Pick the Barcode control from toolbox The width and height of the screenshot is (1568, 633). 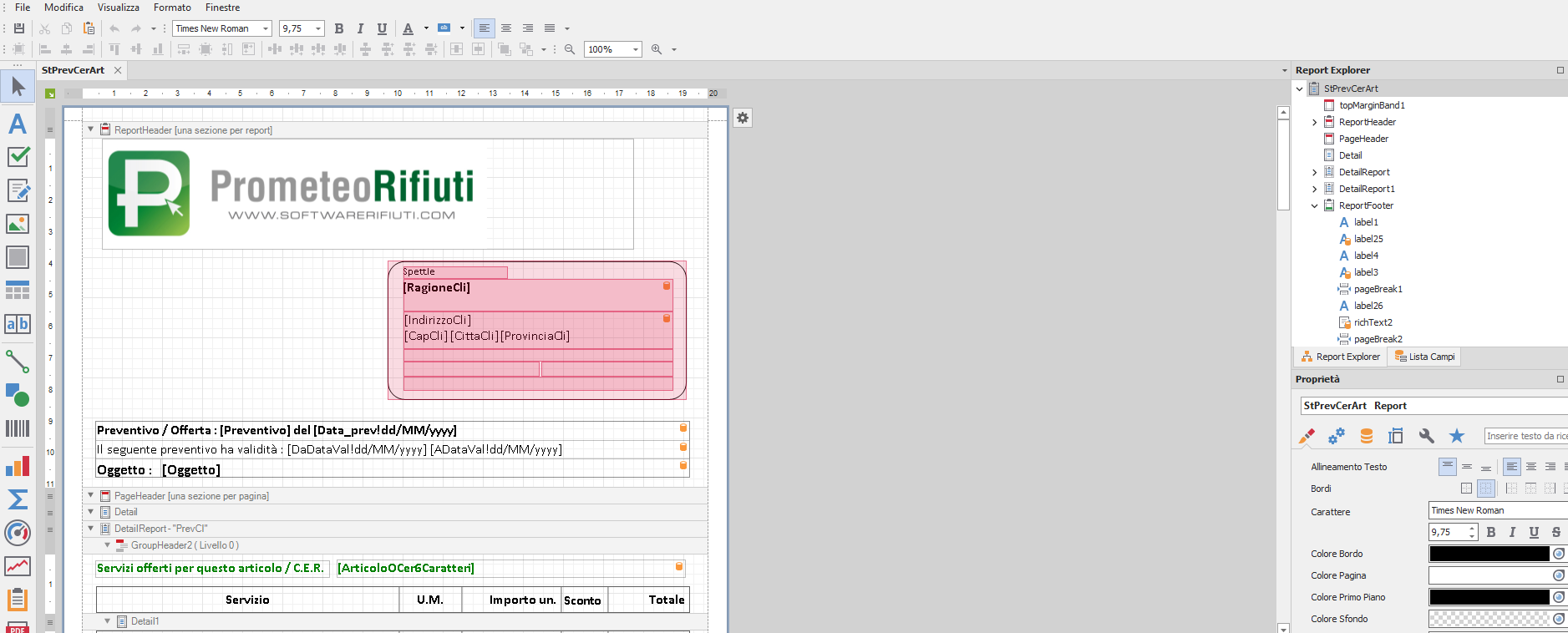point(18,428)
